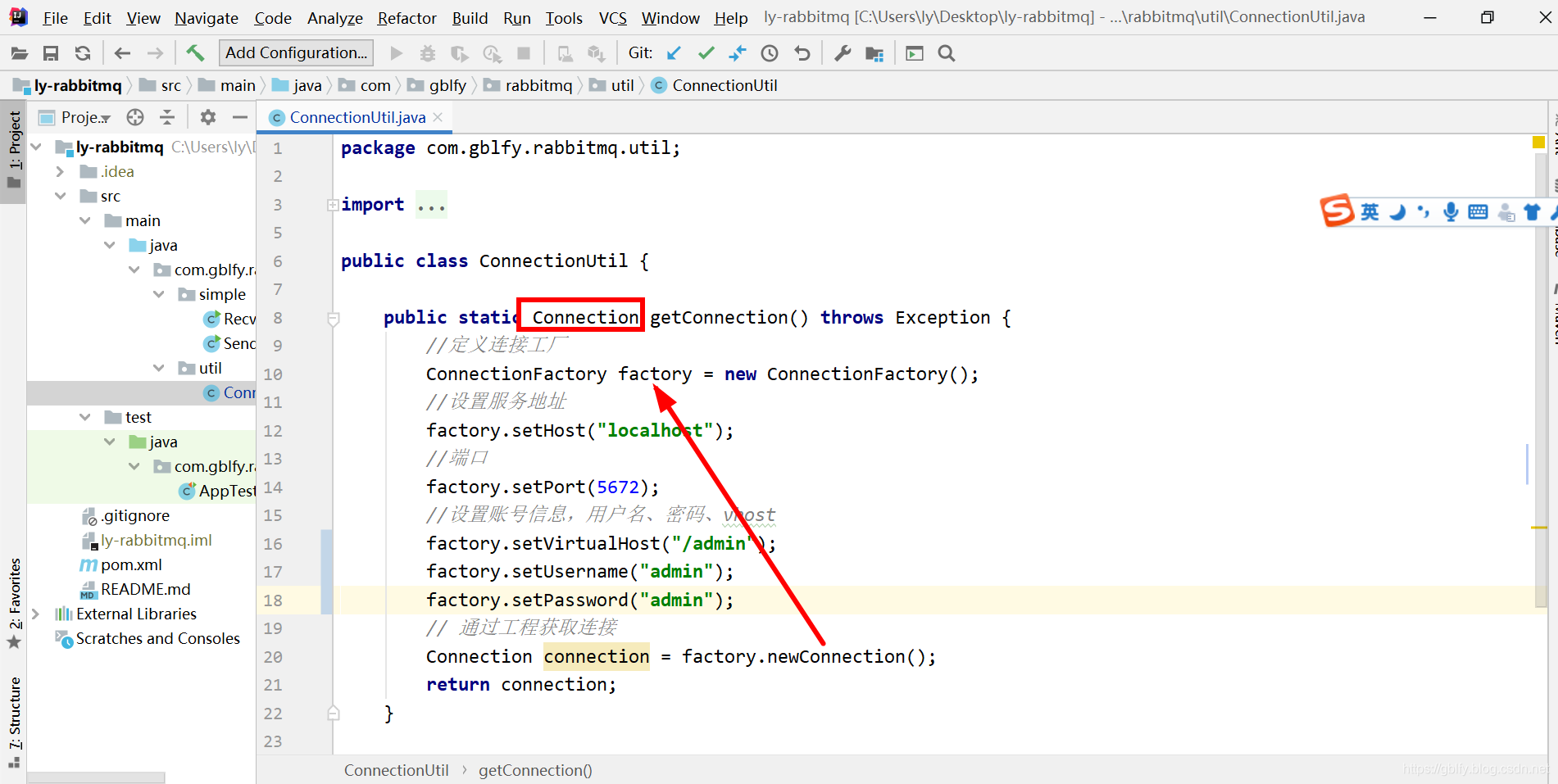The width and height of the screenshot is (1558, 784).
Task: Collapse the test folder node
Action: coord(85,417)
